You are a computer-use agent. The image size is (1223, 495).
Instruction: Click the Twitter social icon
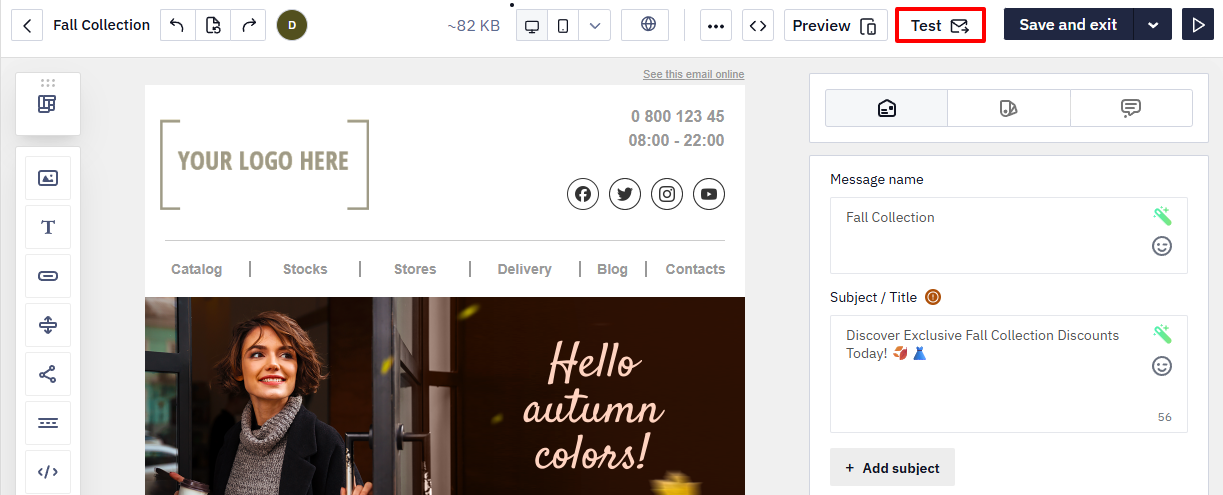[x=625, y=194]
